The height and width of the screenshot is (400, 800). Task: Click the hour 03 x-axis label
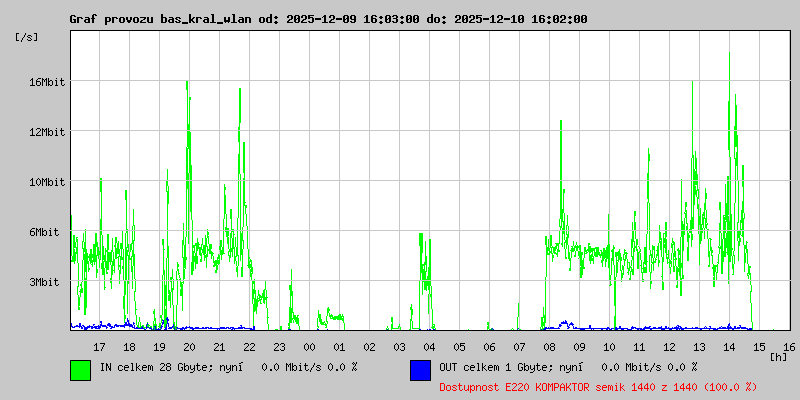(x=399, y=347)
